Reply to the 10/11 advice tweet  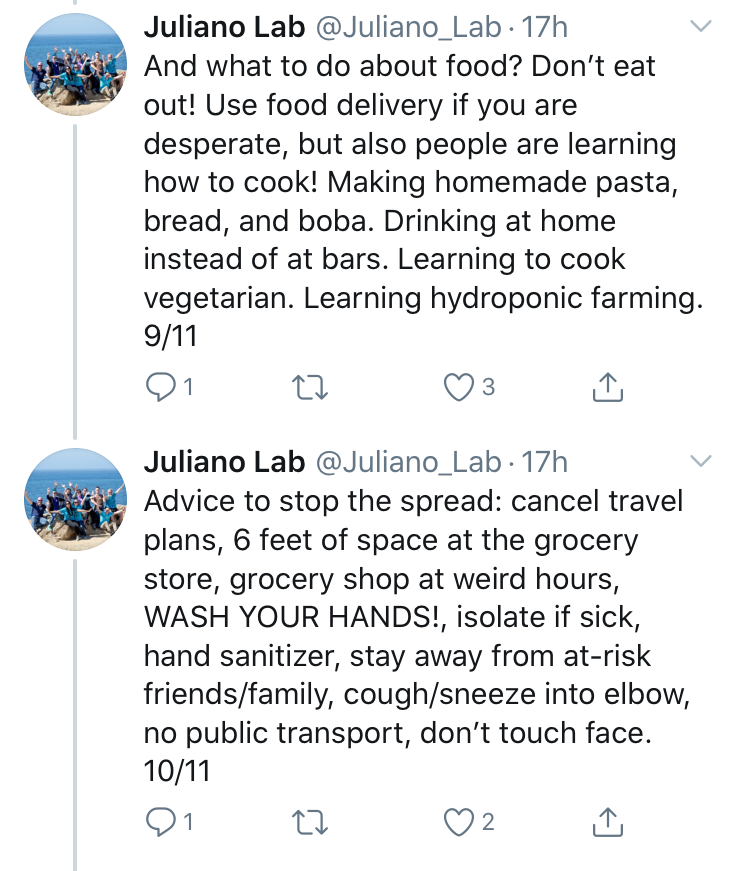click(159, 822)
